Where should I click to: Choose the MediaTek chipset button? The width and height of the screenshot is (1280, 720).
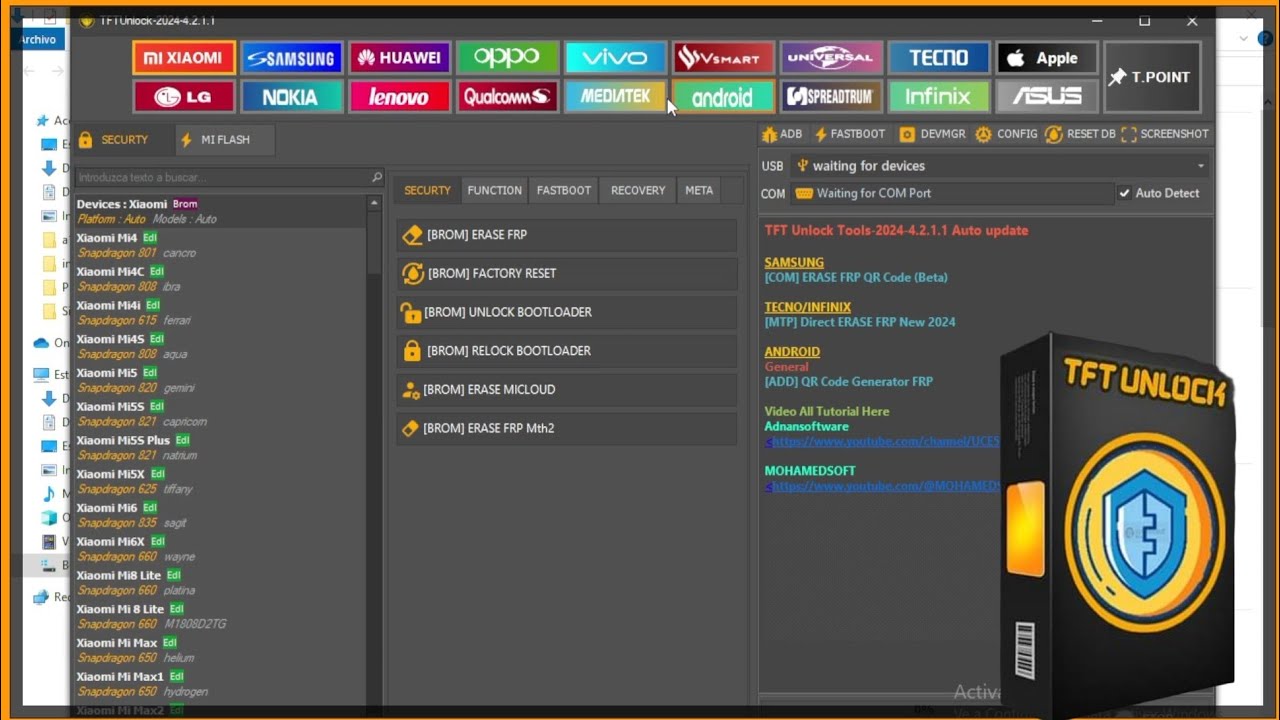[x=615, y=97]
